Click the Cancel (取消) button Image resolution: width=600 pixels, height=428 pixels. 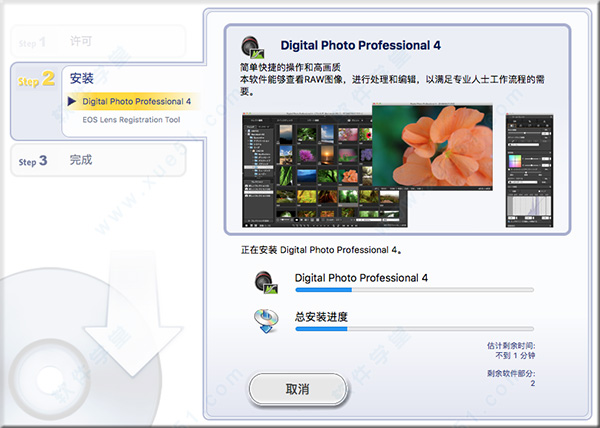[297, 389]
